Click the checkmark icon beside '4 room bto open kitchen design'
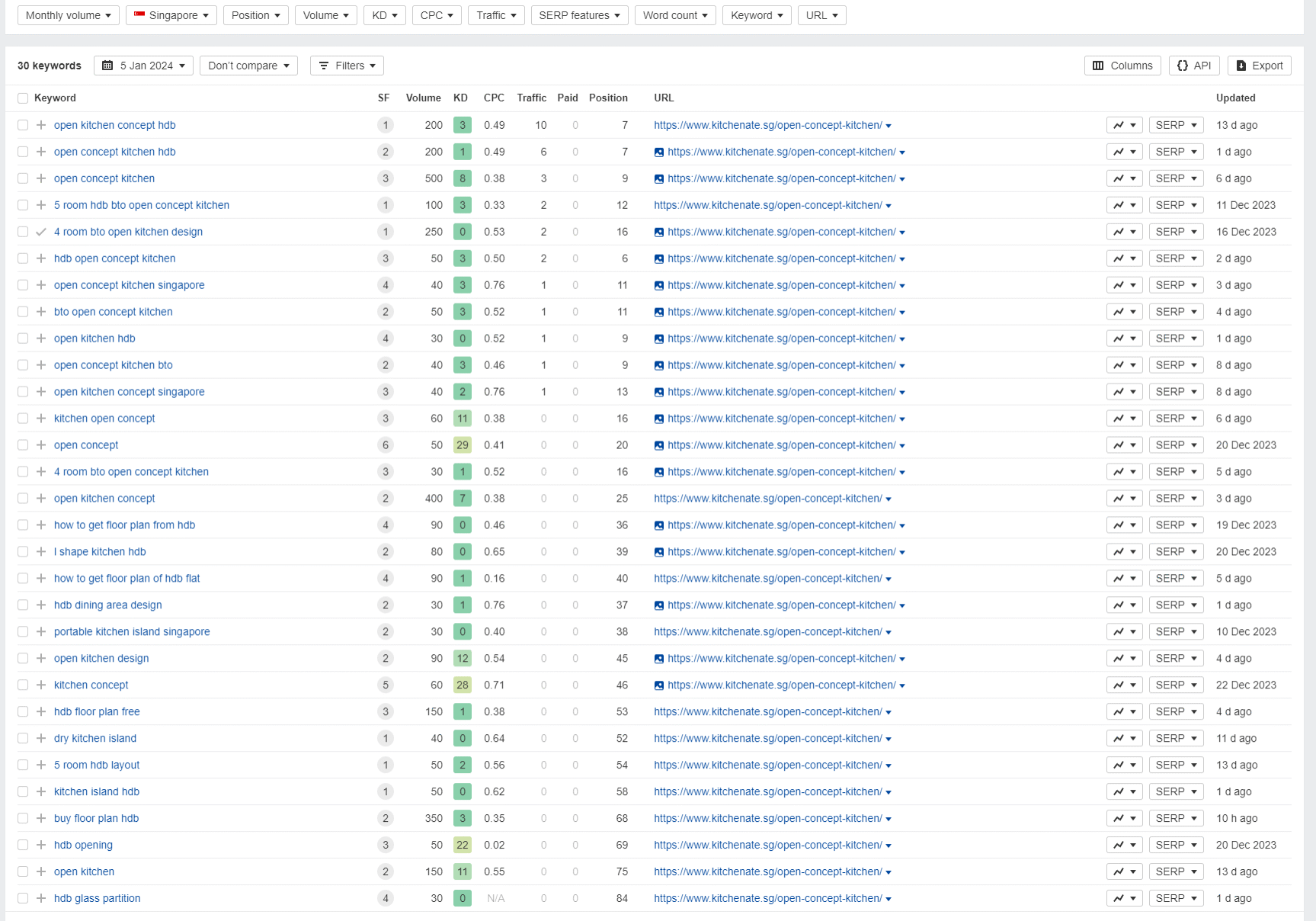This screenshot has height=921, width=1316. [41, 232]
